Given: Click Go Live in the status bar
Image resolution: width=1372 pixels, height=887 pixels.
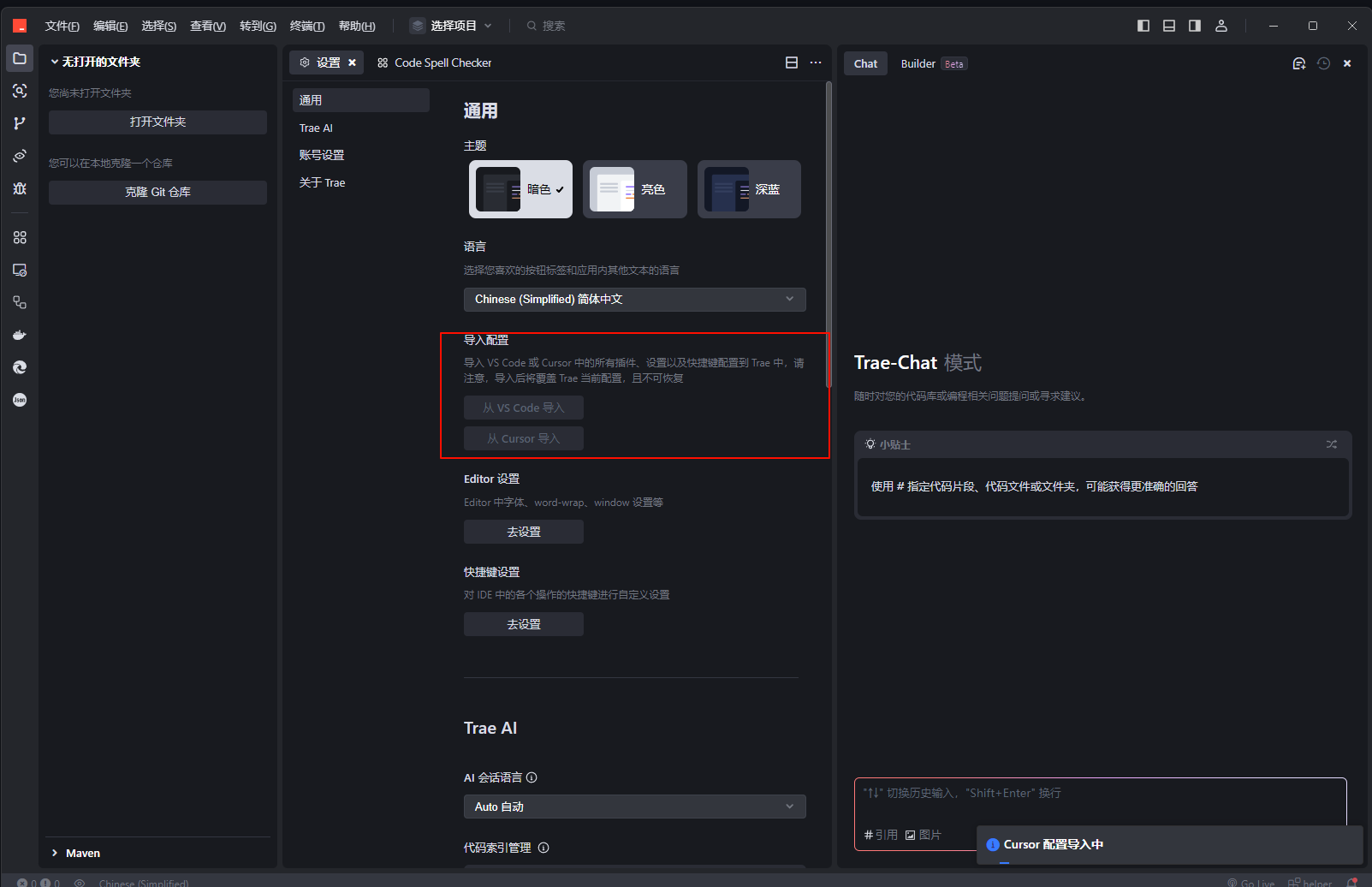Looking at the screenshot, I should pyautogui.click(x=1251, y=883).
